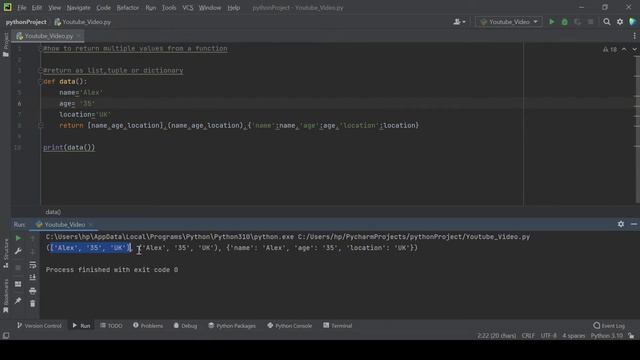Toggle soft-wrap in the Run console
The height and width of the screenshot is (360, 640).
[x=33, y=265]
